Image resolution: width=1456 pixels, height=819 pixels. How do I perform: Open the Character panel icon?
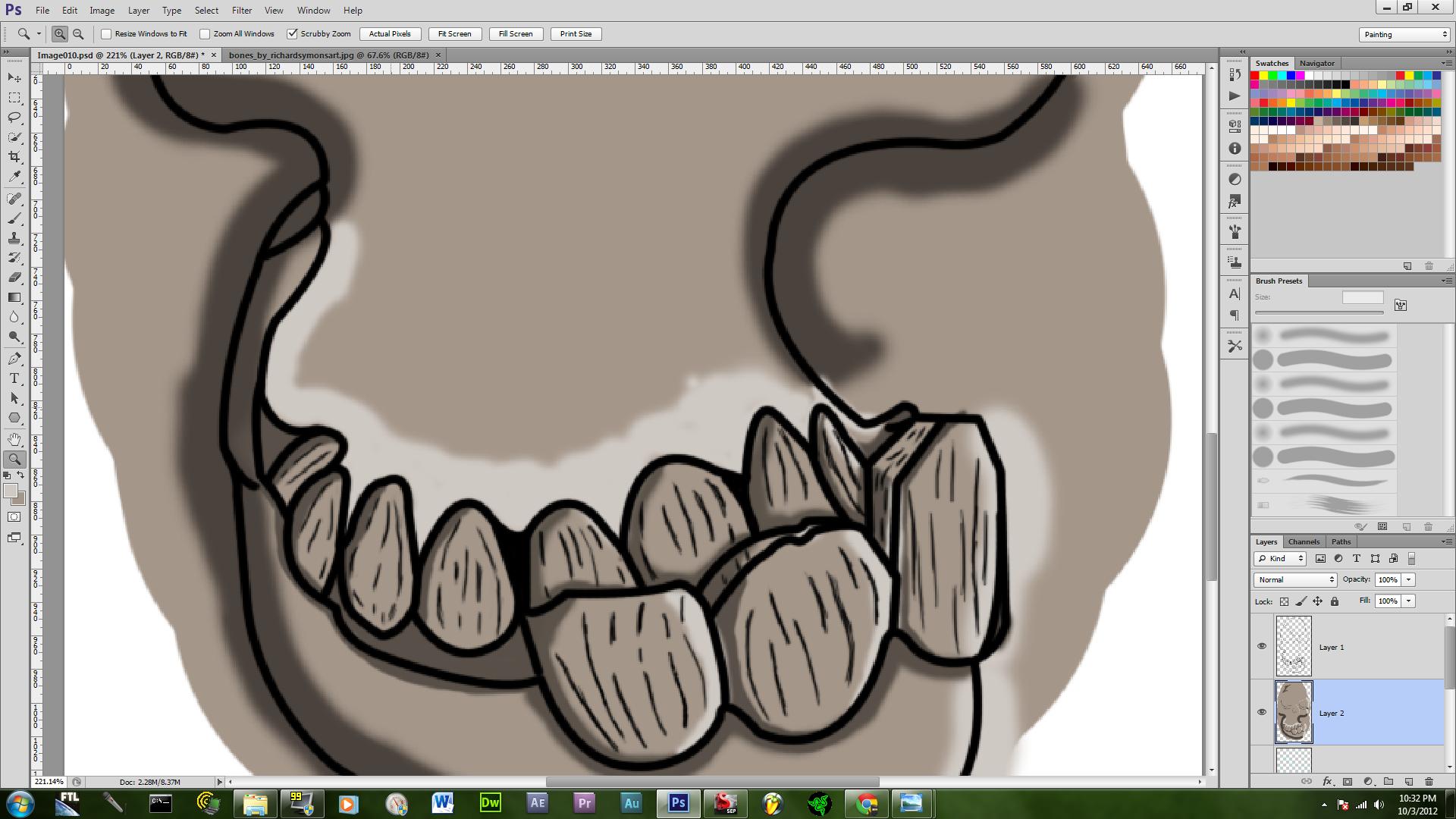[1235, 293]
